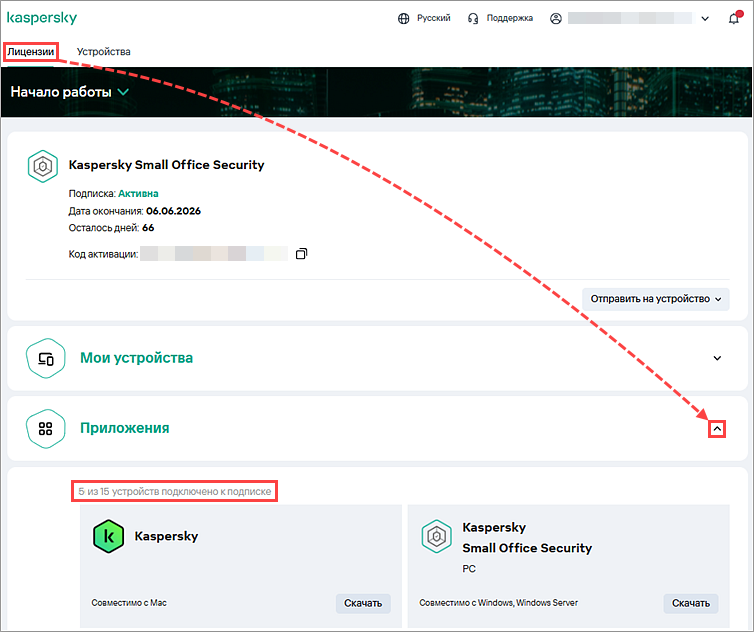Viewport: 754px width, 632px height.
Task: Click the blurred account name
Action: [x=630, y=18]
